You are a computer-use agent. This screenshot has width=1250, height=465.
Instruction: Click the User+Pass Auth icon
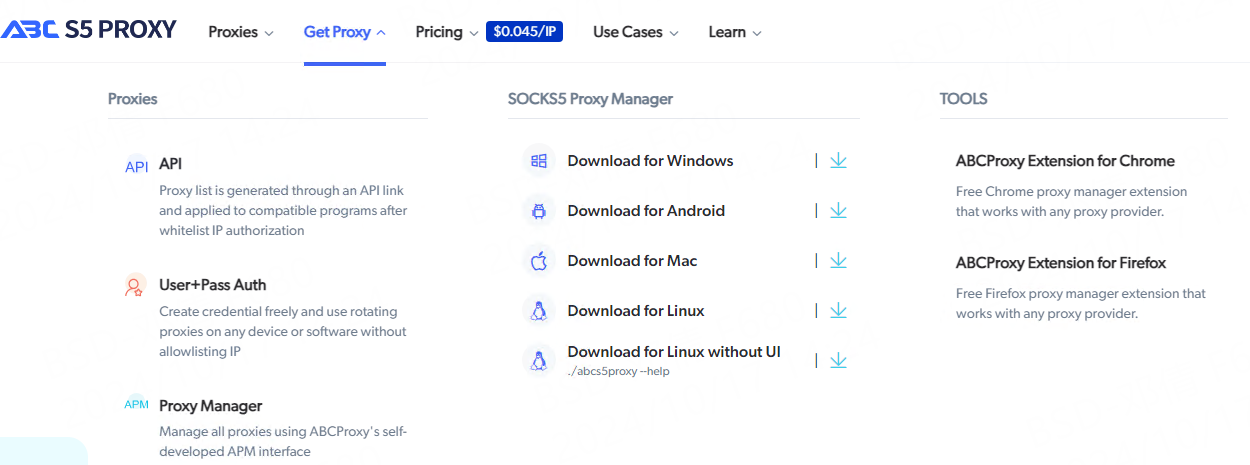click(135, 287)
